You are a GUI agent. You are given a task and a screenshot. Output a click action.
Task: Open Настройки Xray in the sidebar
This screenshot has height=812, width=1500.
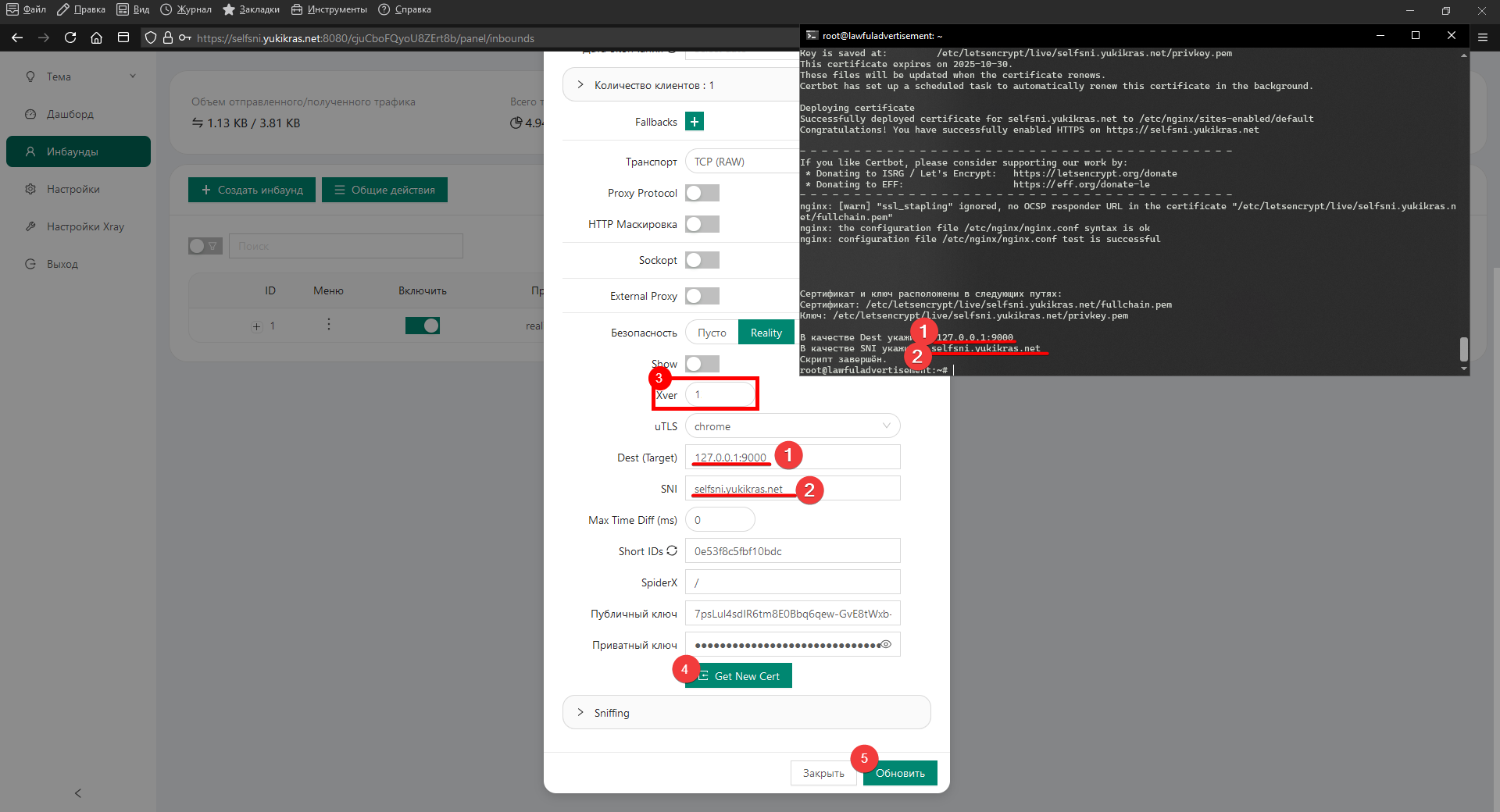point(85,226)
